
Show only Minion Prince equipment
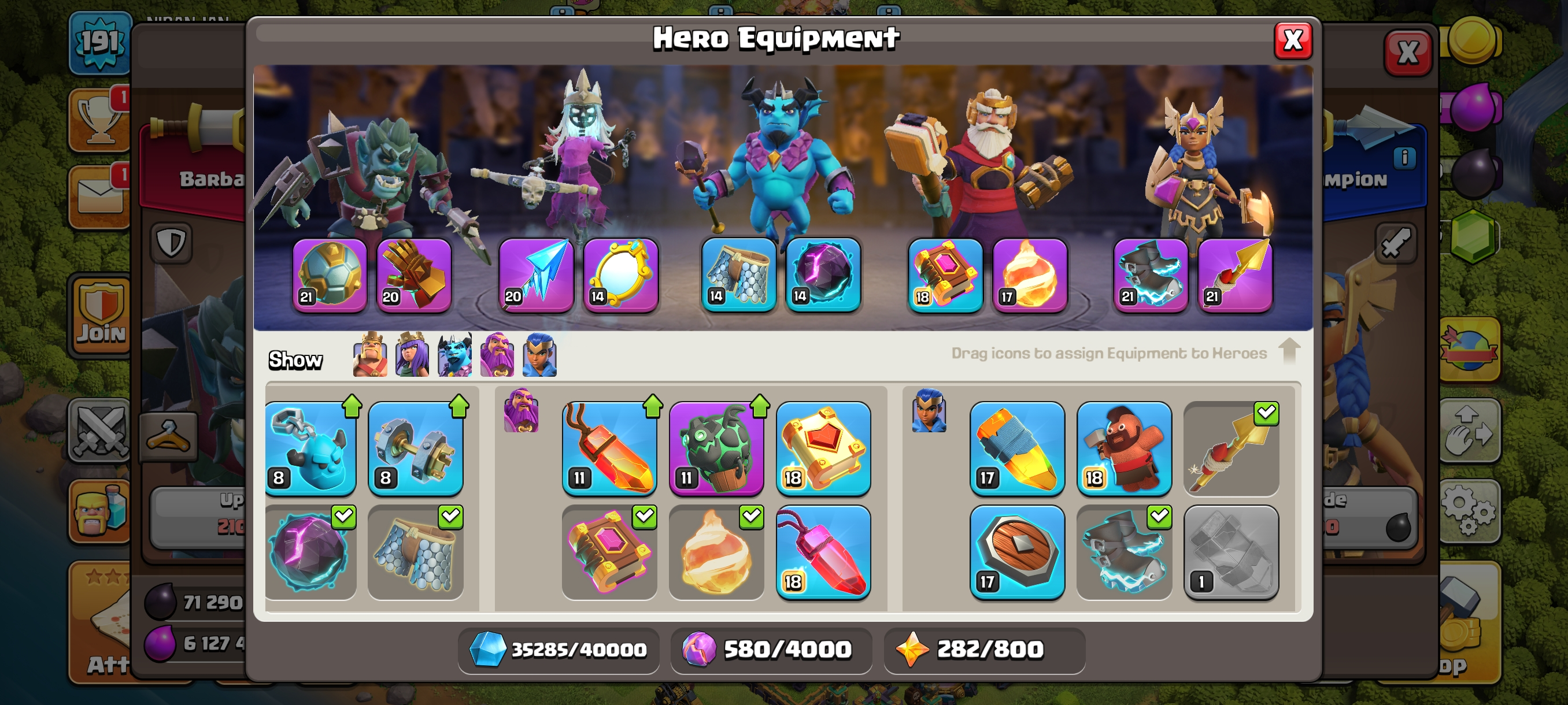[x=454, y=355]
